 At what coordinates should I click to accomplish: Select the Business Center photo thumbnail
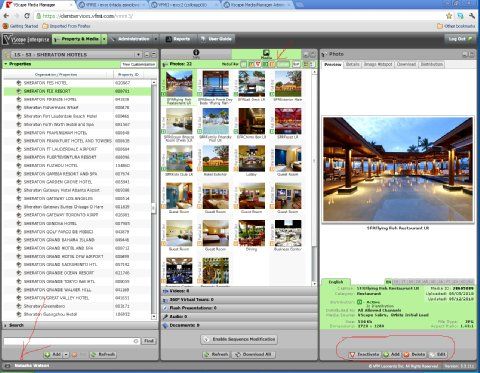[x=288, y=233]
